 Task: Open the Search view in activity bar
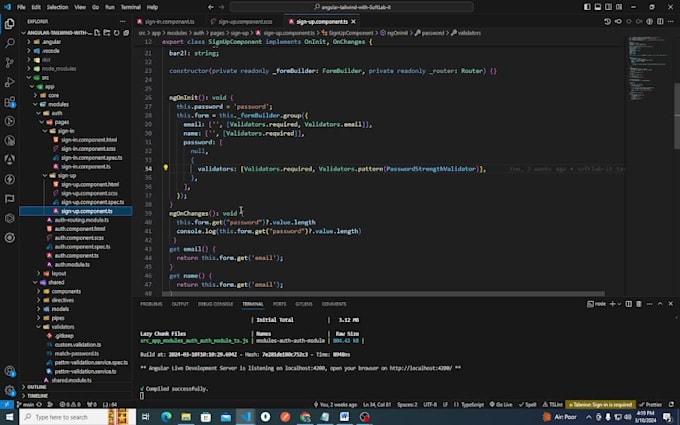10,43
